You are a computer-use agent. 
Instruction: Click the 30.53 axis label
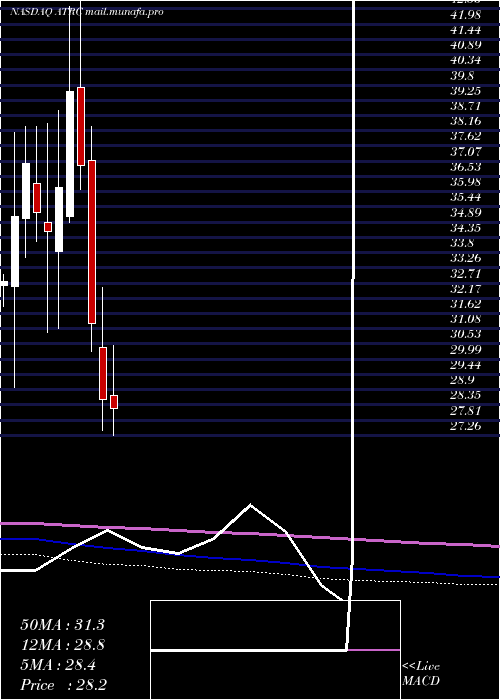coord(466,334)
